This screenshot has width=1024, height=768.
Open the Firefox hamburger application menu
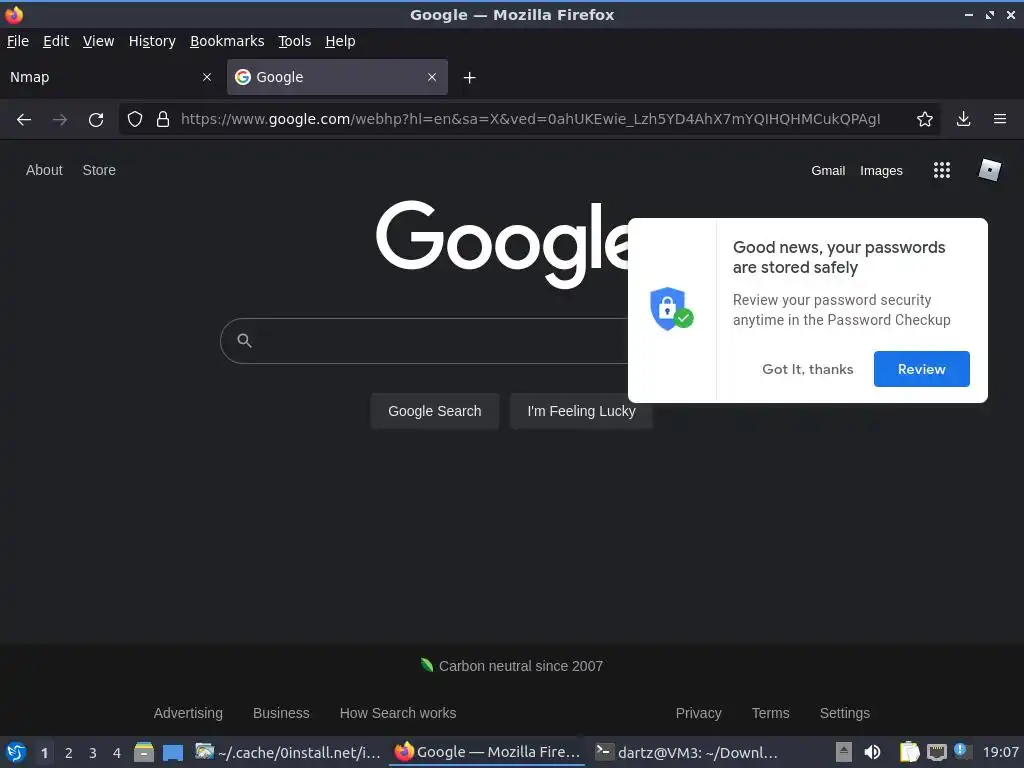coord(999,119)
